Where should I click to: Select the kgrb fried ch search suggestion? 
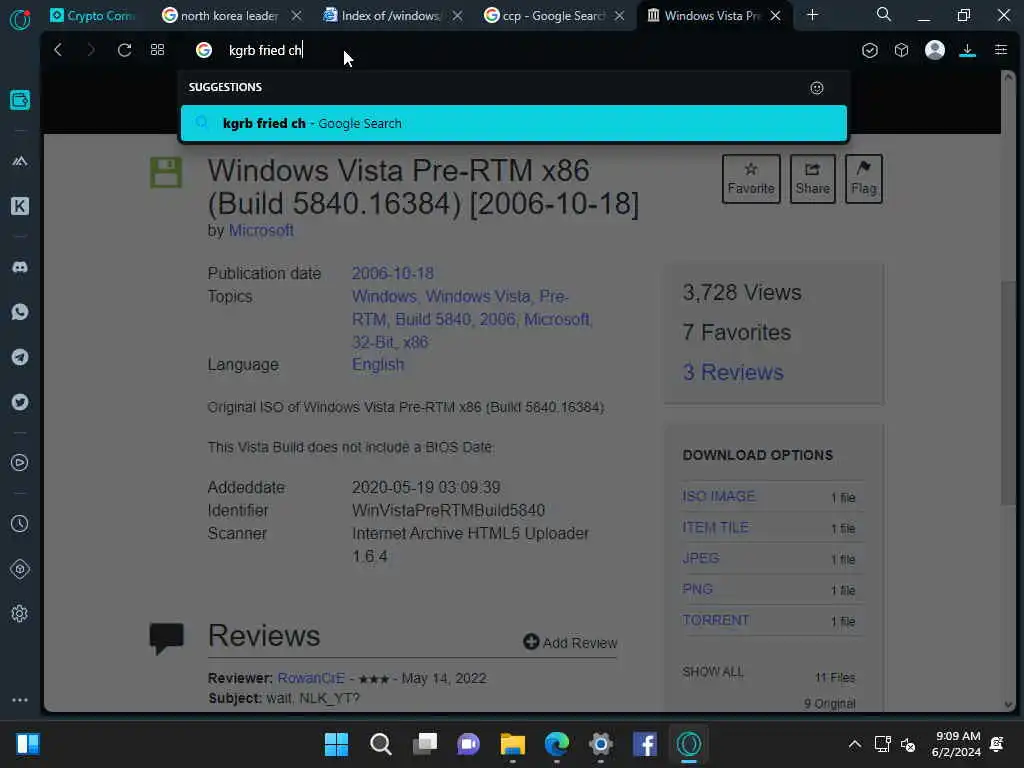tap(514, 123)
